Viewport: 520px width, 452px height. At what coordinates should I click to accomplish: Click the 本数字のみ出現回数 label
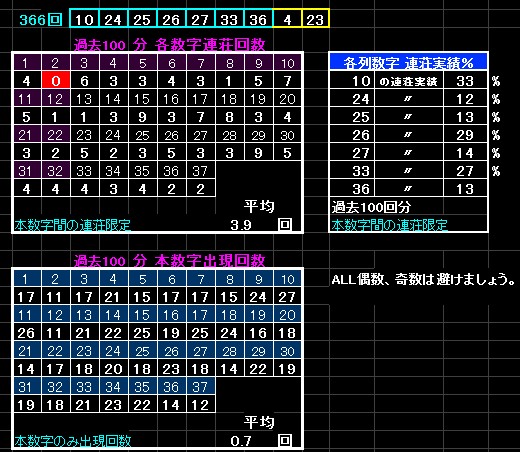point(73,441)
